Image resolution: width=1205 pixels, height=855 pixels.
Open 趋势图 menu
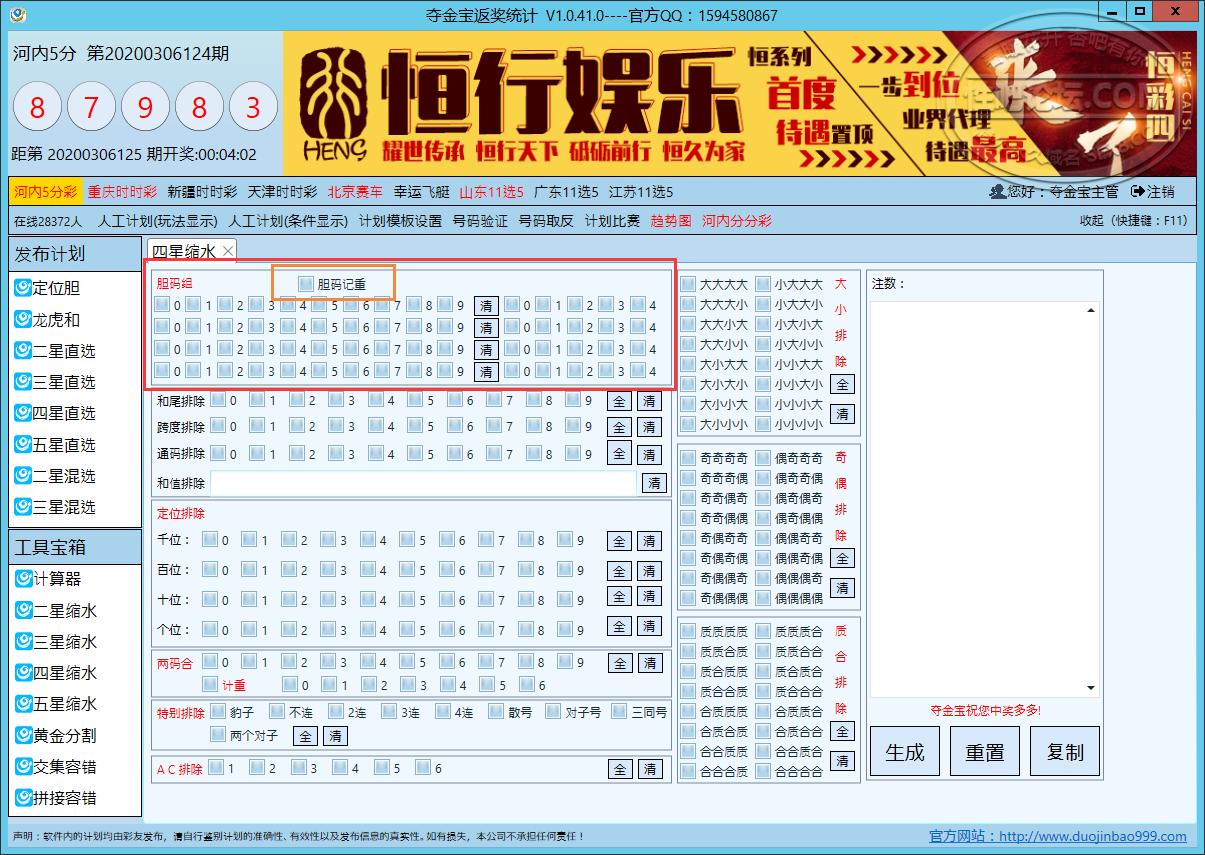pyautogui.click(x=671, y=221)
